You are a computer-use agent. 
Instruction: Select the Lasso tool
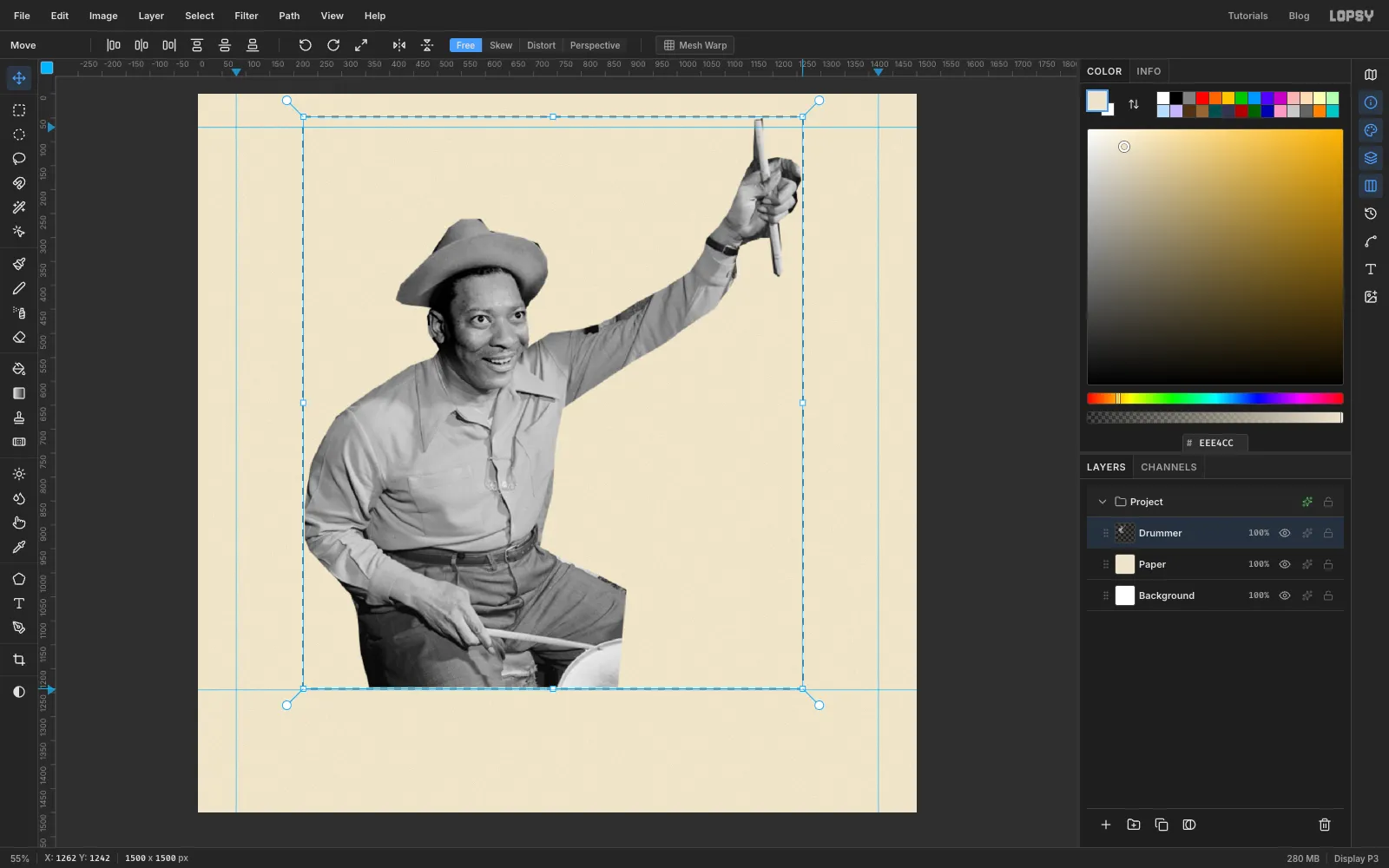(19, 159)
